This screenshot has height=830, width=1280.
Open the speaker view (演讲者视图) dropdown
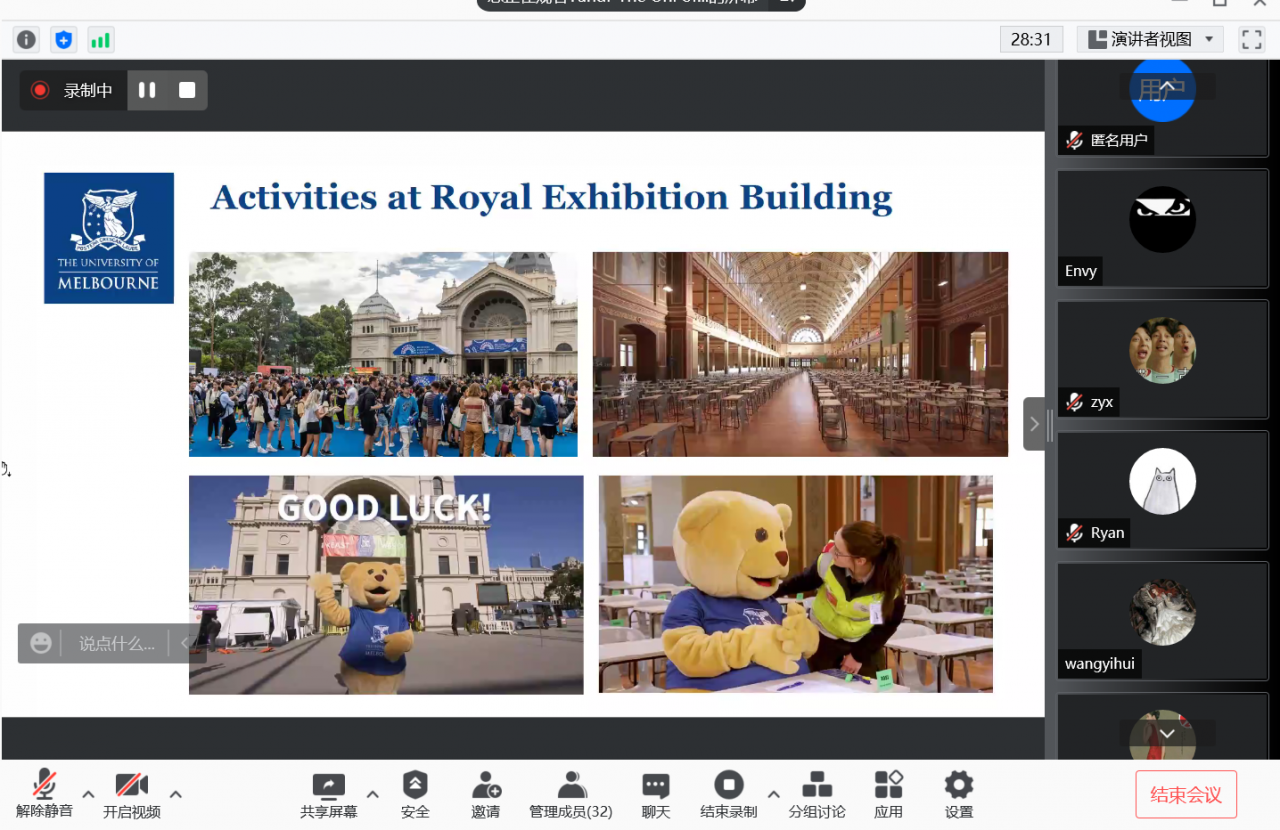tap(1151, 40)
